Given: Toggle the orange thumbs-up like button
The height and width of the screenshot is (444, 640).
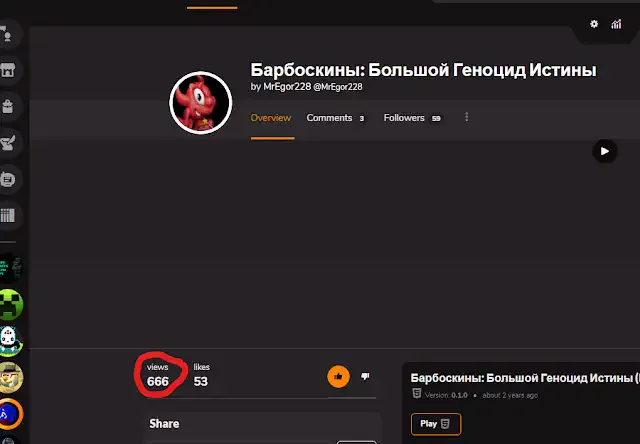Looking at the screenshot, I should (x=338, y=376).
